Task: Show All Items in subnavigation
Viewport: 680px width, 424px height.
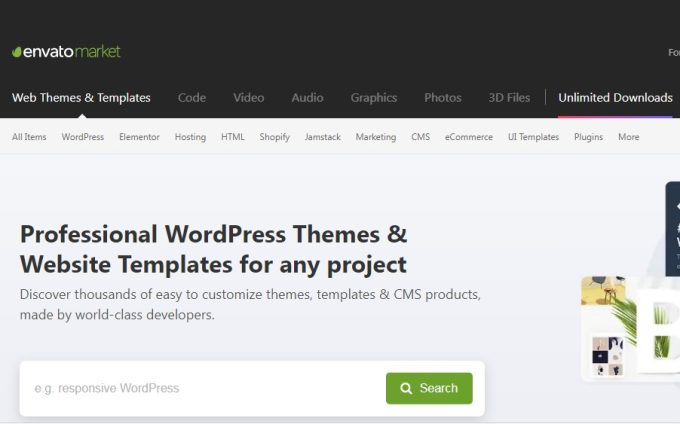Action: (x=29, y=137)
